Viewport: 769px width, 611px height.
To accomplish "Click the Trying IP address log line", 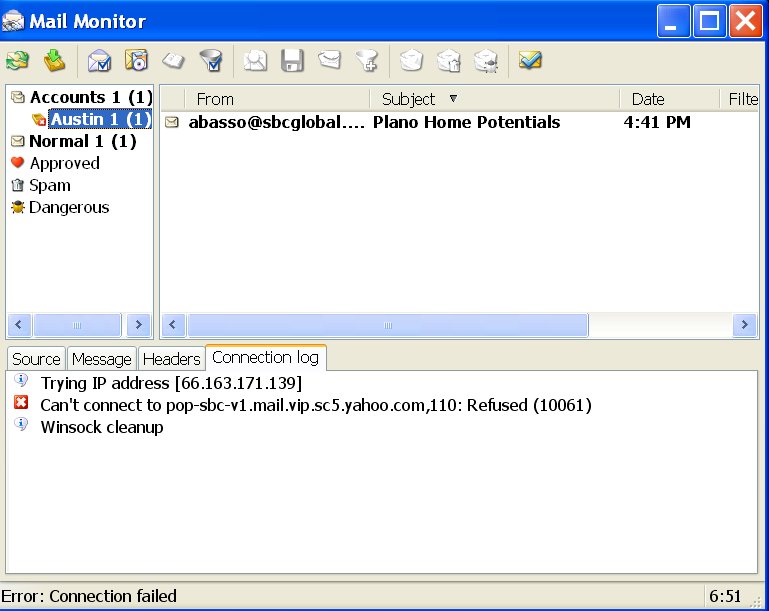I will tap(171, 383).
